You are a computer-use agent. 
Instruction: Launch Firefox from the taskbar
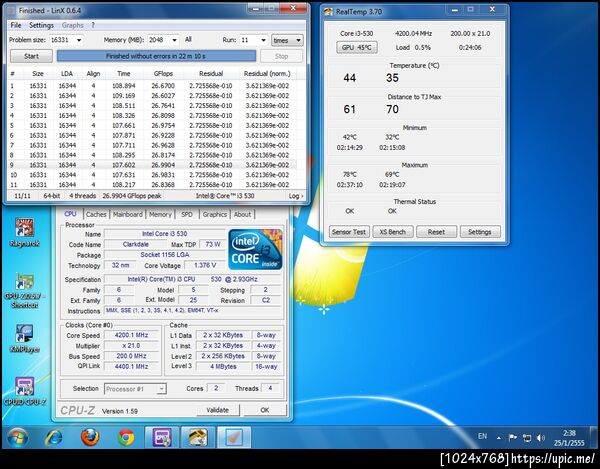90,438
